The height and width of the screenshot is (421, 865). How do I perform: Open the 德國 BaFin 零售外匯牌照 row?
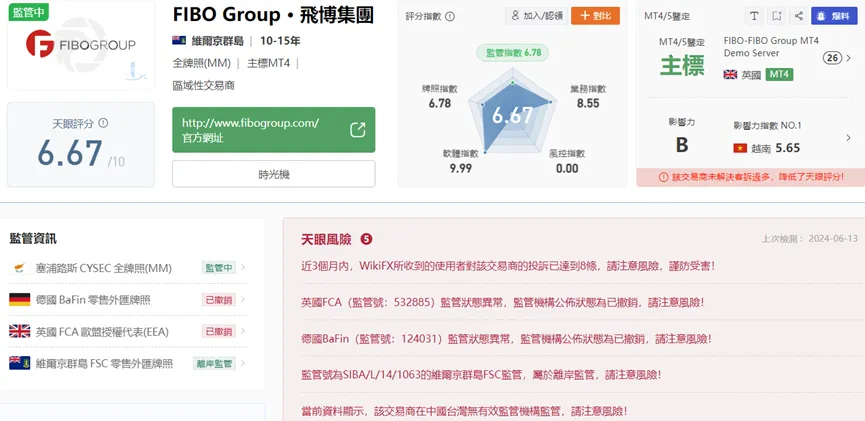(x=128, y=300)
